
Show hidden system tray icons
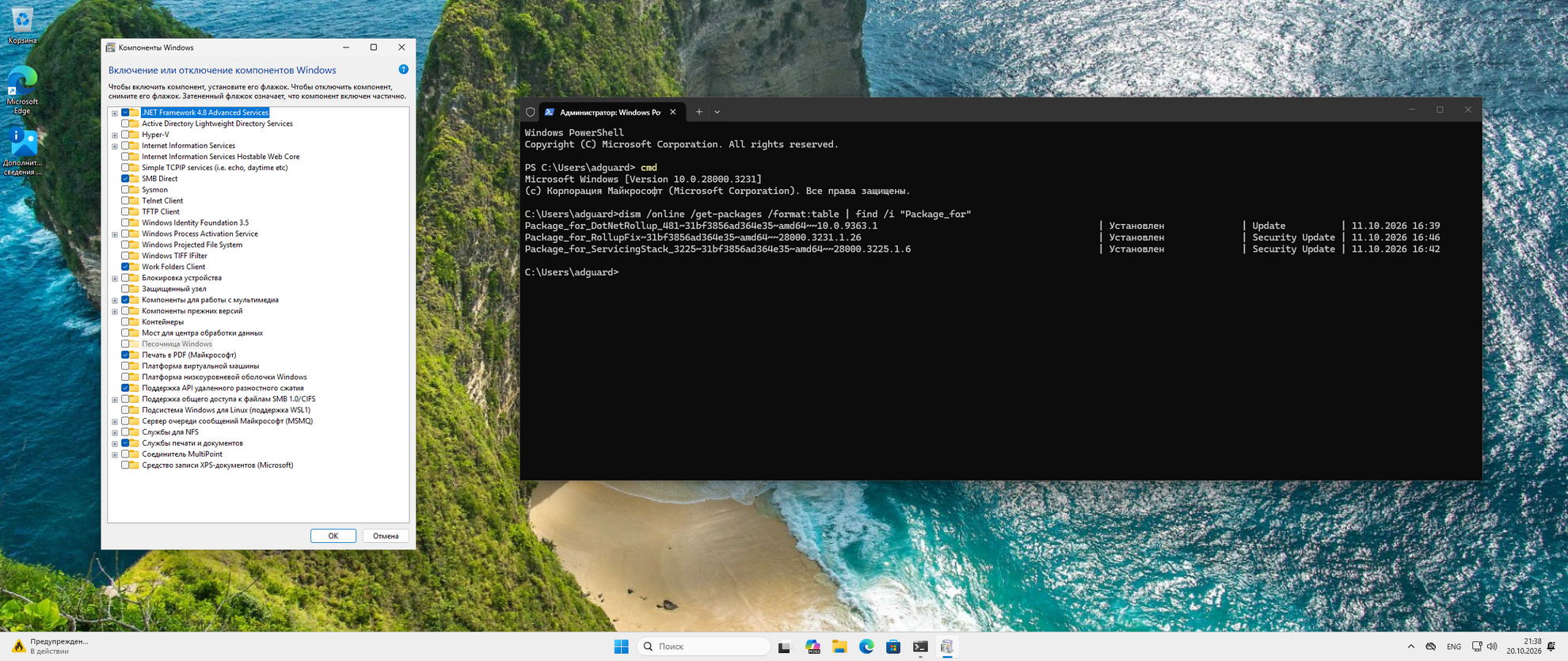pyautogui.click(x=1410, y=647)
